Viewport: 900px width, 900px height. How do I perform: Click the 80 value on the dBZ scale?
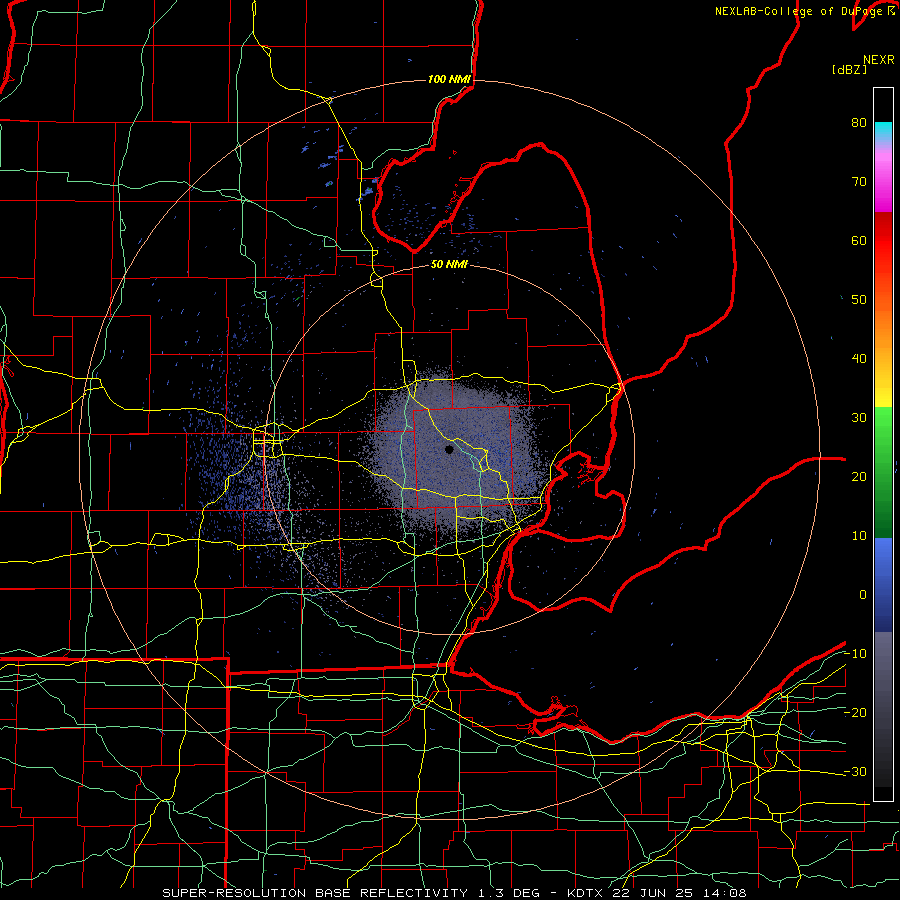pyautogui.click(x=859, y=123)
